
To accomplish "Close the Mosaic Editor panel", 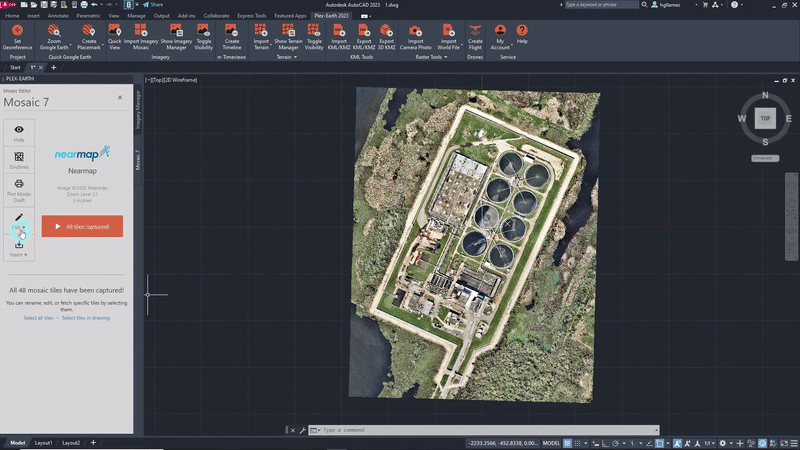I will click(x=120, y=97).
